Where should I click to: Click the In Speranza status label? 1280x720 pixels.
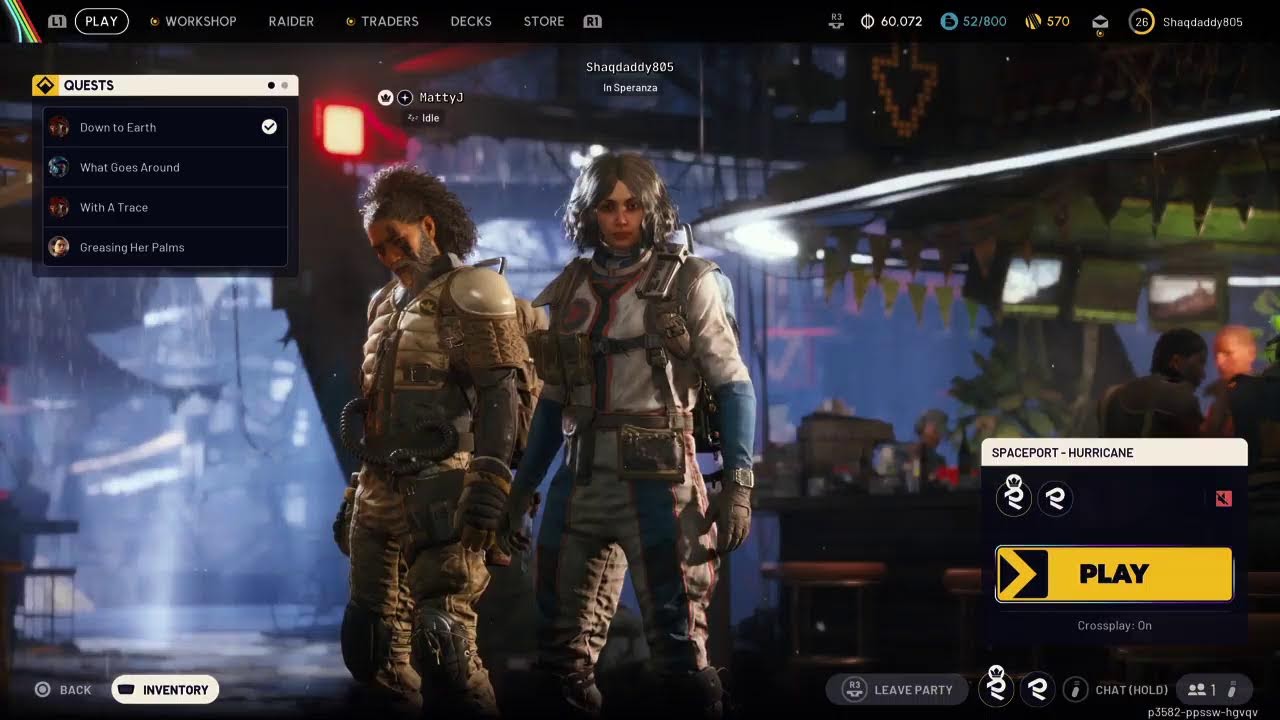pos(630,88)
